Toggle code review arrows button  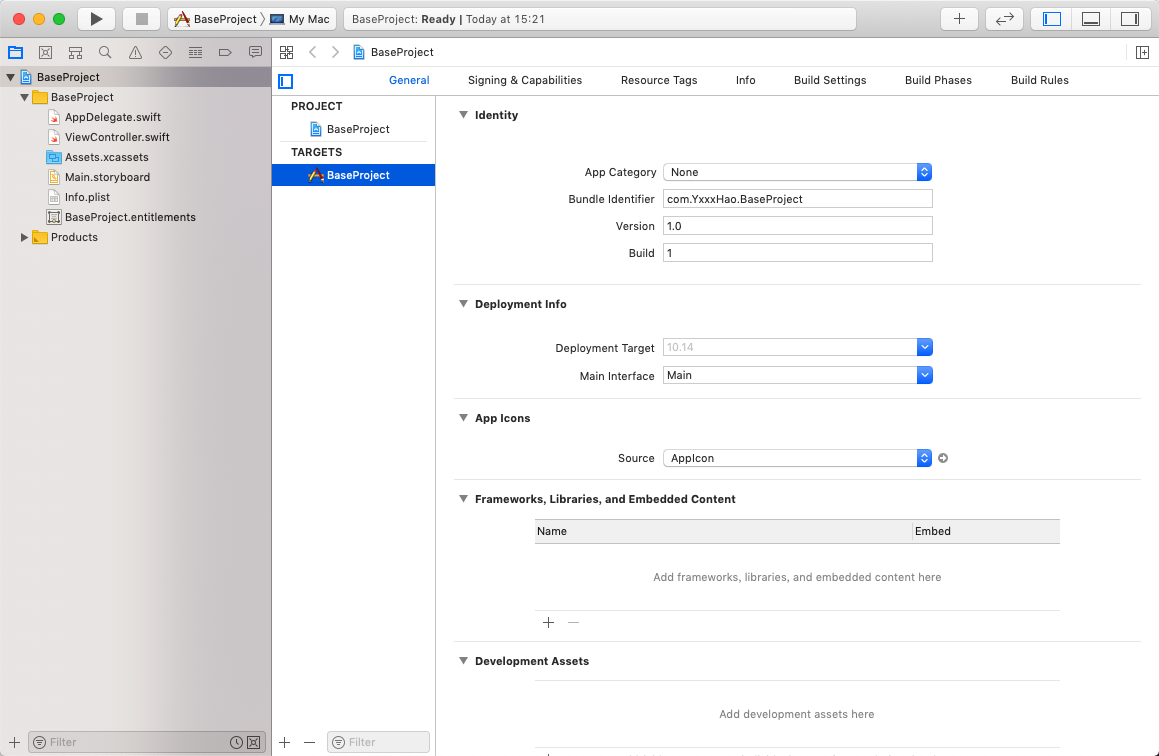coord(1005,19)
